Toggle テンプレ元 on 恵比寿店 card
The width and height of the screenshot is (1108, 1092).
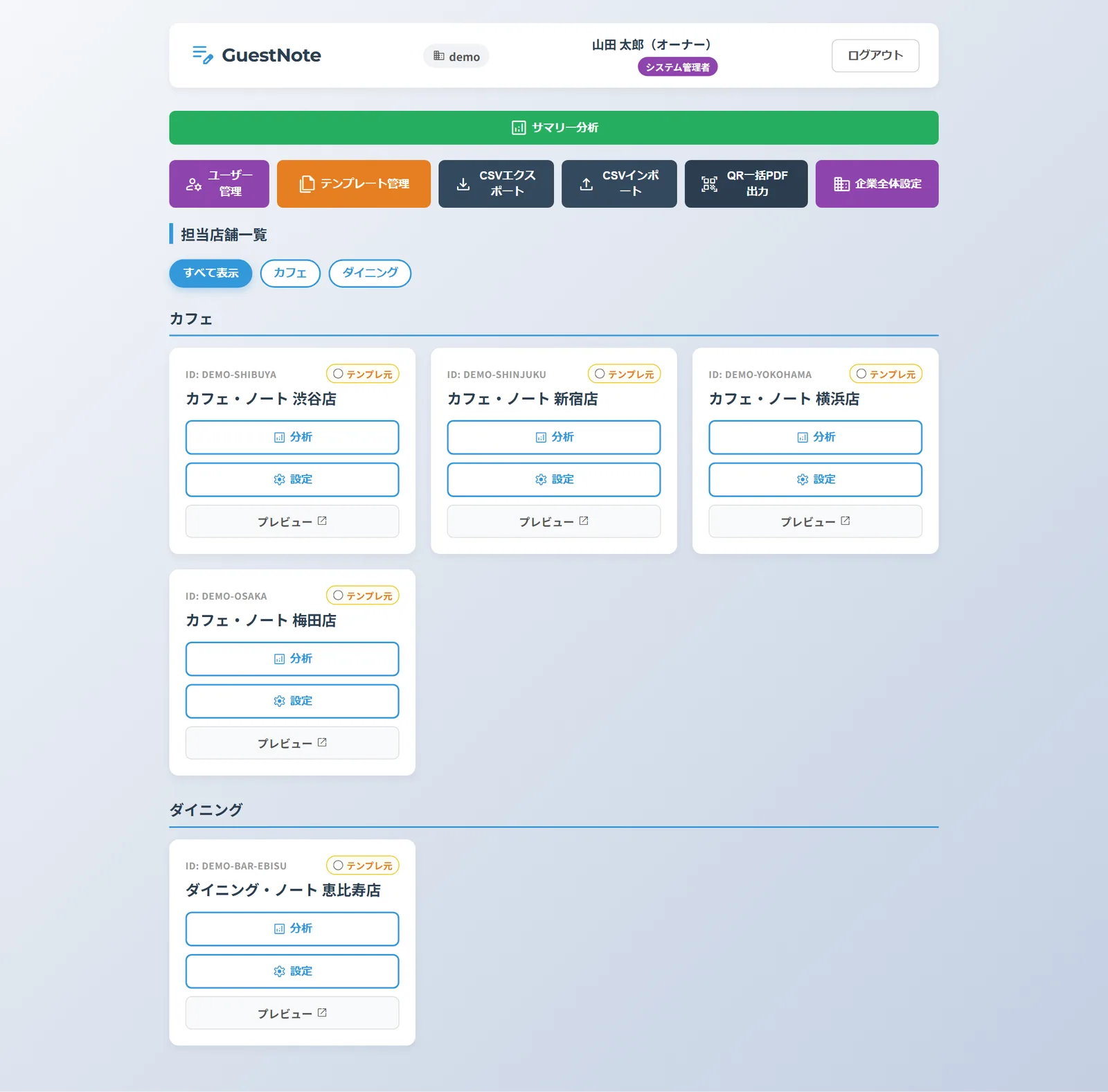363,866
